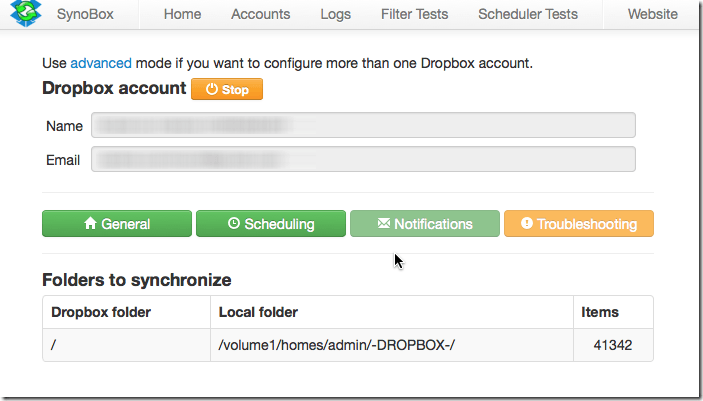Go to the Home menu item
Screen dimensions: 703x401
pos(182,14)
